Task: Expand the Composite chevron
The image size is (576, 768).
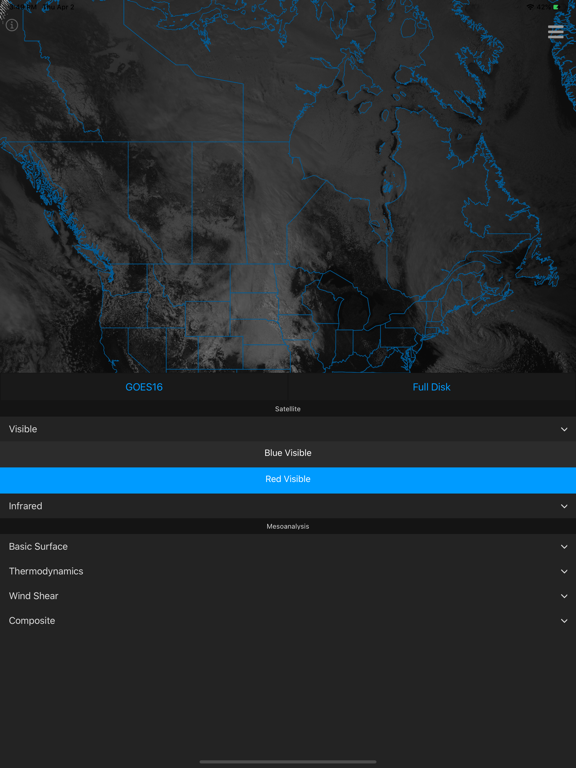Action: coord(564,621)
